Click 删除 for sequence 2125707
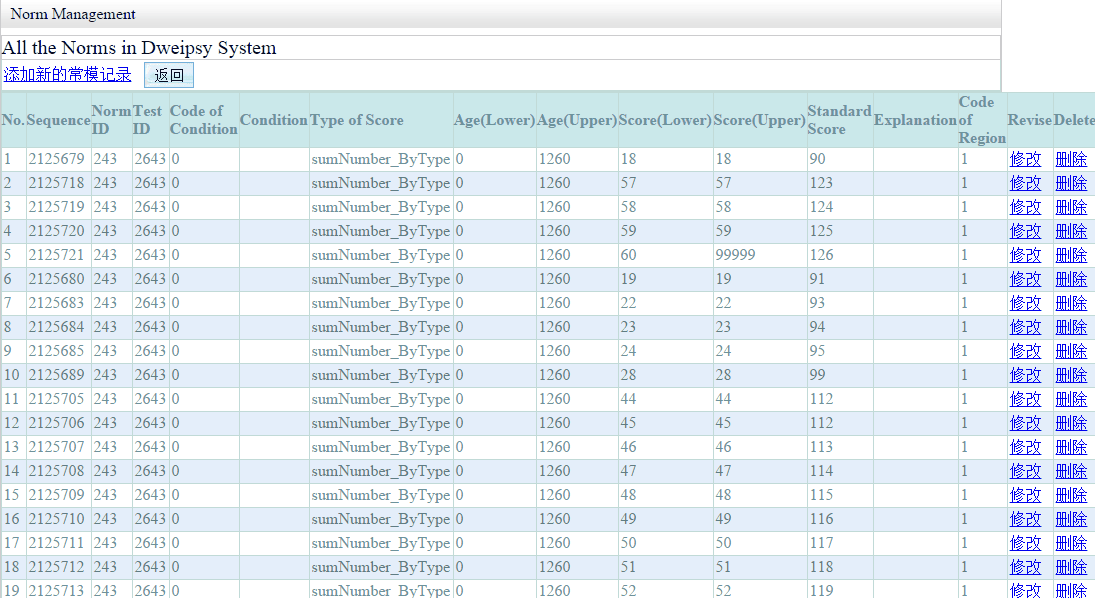The image size is (1095, 598). point(1071,447)
